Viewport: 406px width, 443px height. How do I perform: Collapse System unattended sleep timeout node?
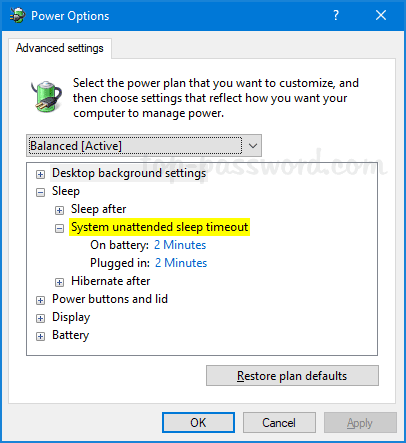(59, 228)
